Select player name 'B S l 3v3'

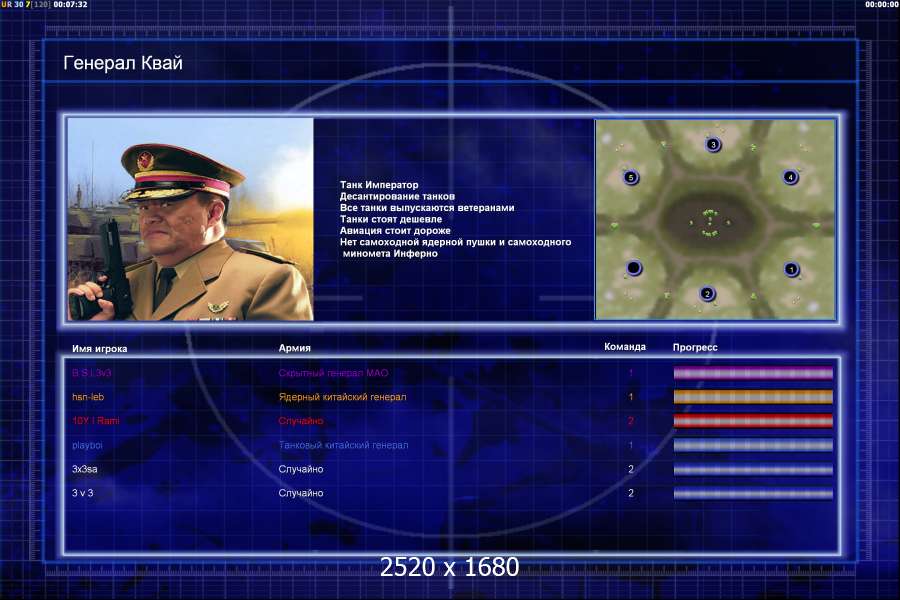coord(92,373)
